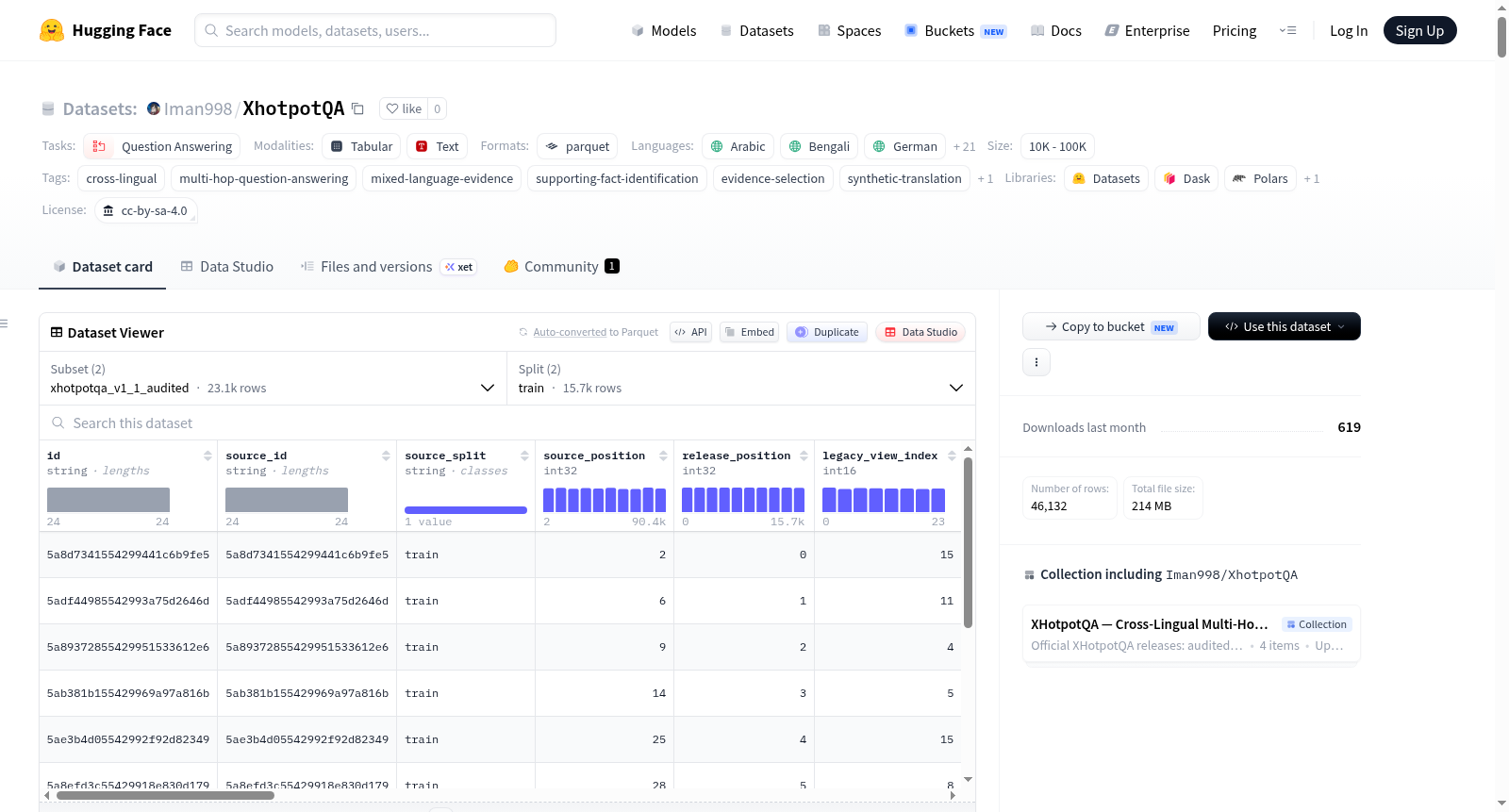Click the source_position histogram bars
The height and width of the screenshot is (812, 1509).
pos(605,500)
